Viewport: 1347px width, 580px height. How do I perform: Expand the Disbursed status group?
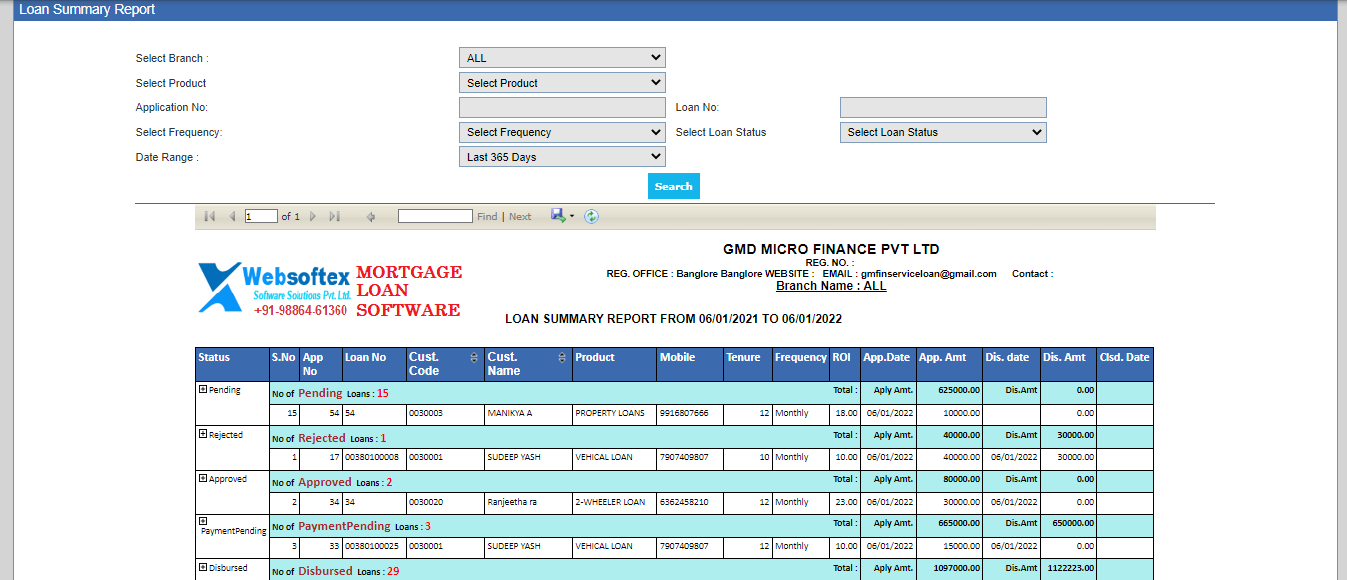tap(203, 567)
